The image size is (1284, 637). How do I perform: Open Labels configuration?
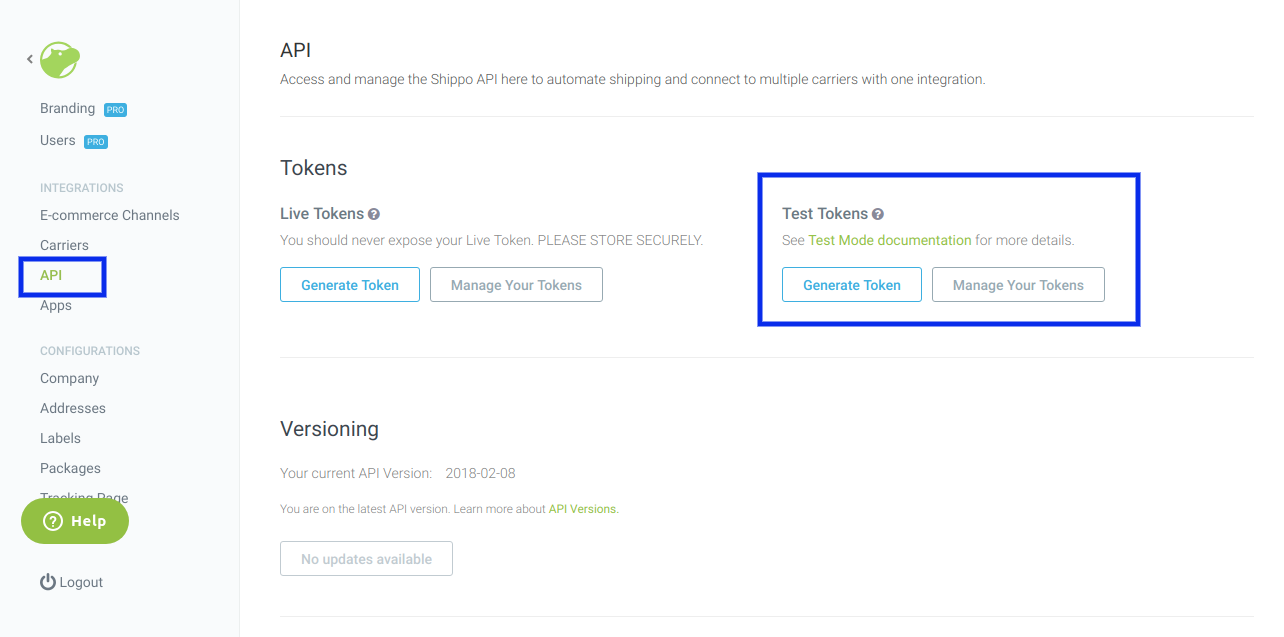(60, 438)
